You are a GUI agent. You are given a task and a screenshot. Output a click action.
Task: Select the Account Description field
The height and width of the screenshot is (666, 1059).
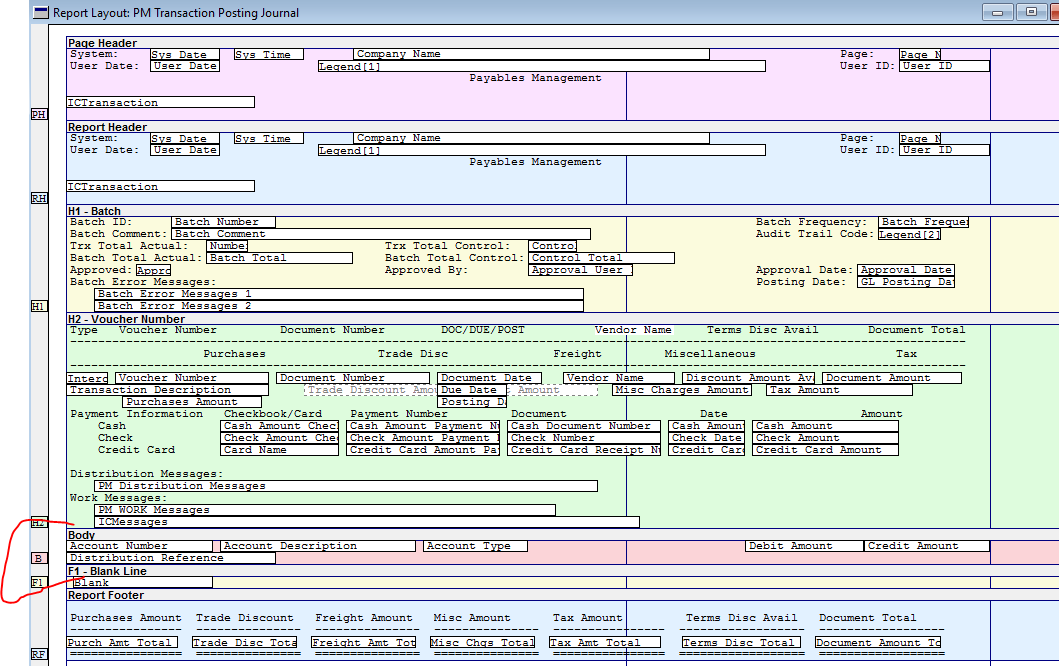pyautogui.click(x=318, y=546)
